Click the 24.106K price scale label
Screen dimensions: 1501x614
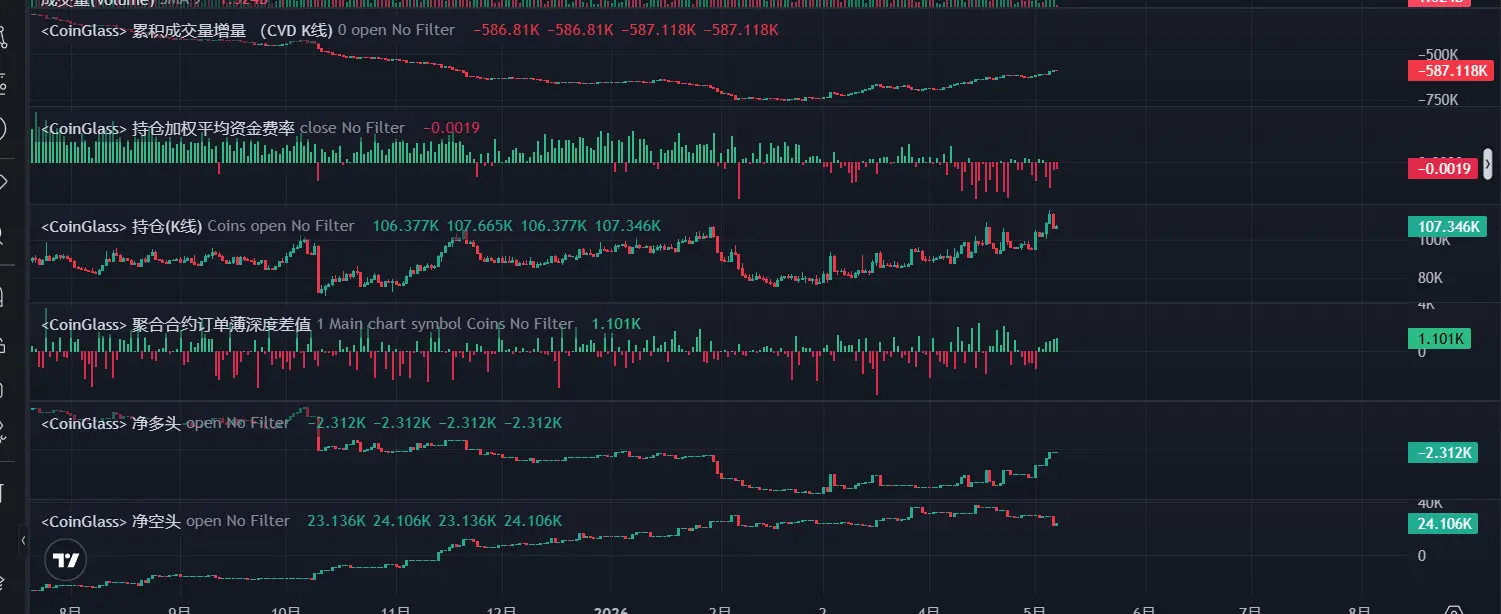1442,524
